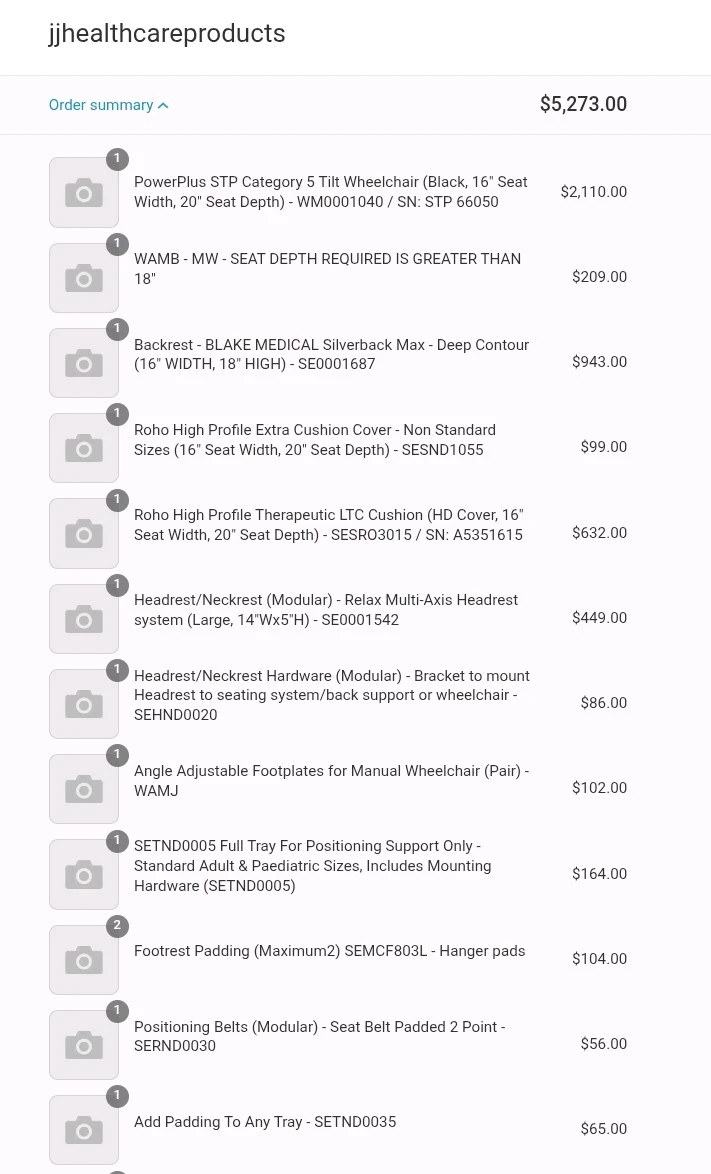This screenshot has height=1174, width=711.
Task: Click the Headrest Hardware bracket camera icon
Action: tap(84, 704)
